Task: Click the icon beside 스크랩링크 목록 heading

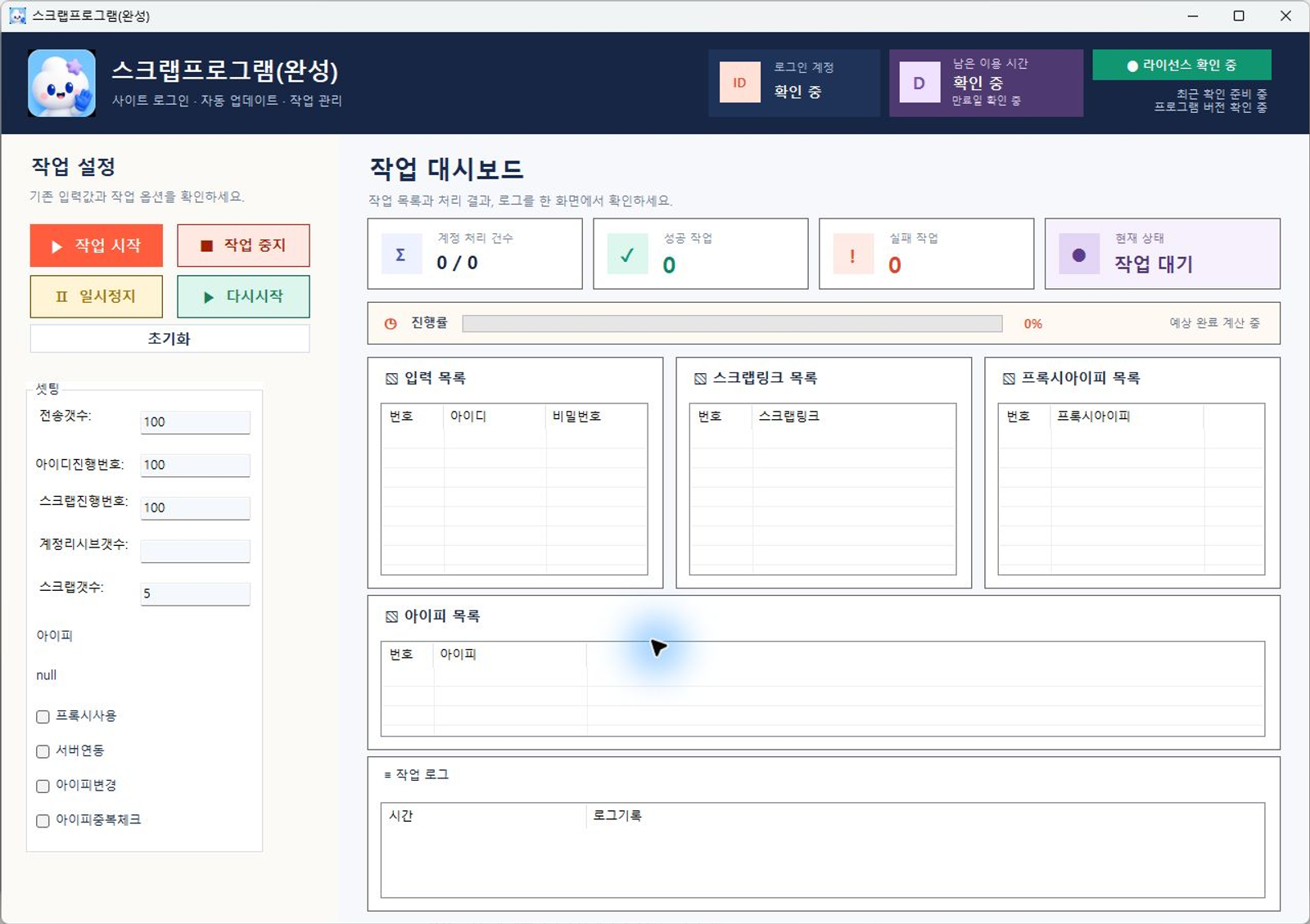Action: click(x=700, y=378)
